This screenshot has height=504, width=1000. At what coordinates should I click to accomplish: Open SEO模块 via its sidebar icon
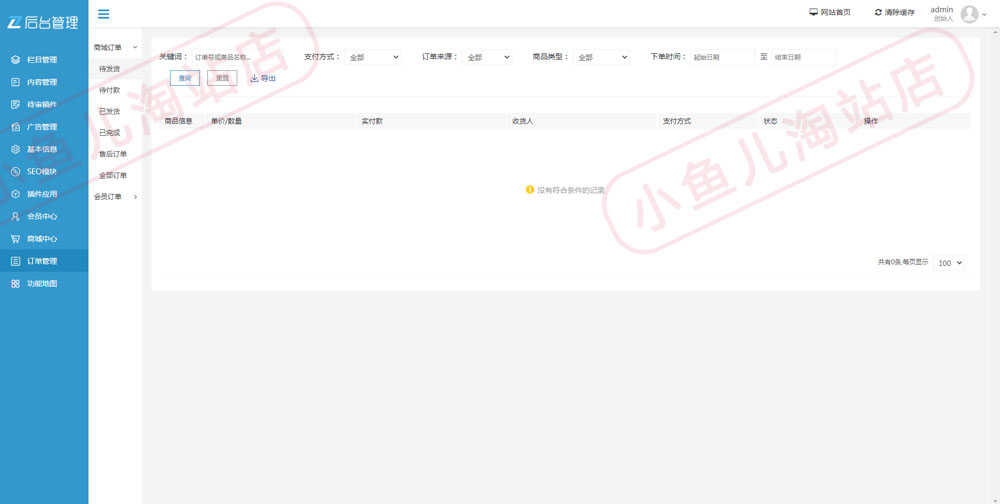point(16,171)
